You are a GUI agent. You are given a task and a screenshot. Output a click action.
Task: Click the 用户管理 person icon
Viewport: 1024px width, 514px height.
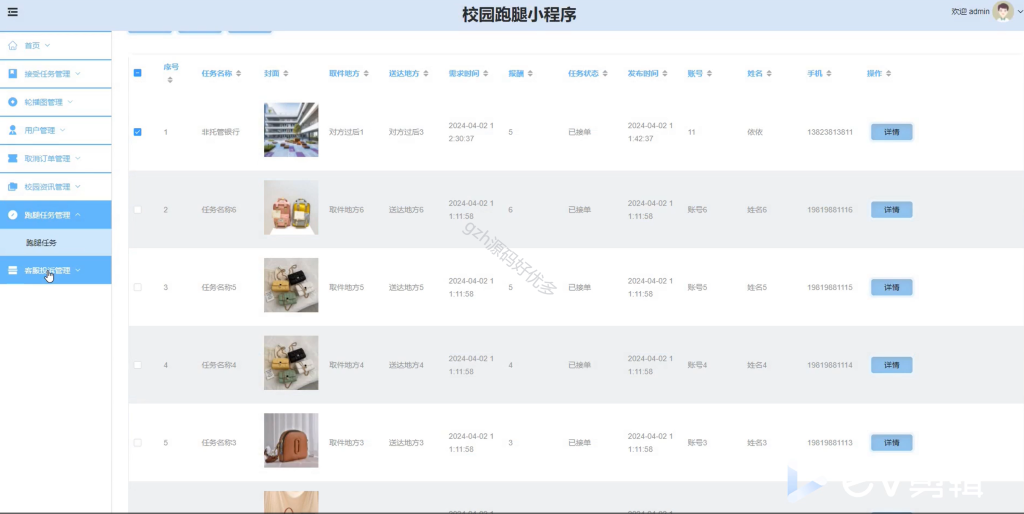[x=12, y=130]
